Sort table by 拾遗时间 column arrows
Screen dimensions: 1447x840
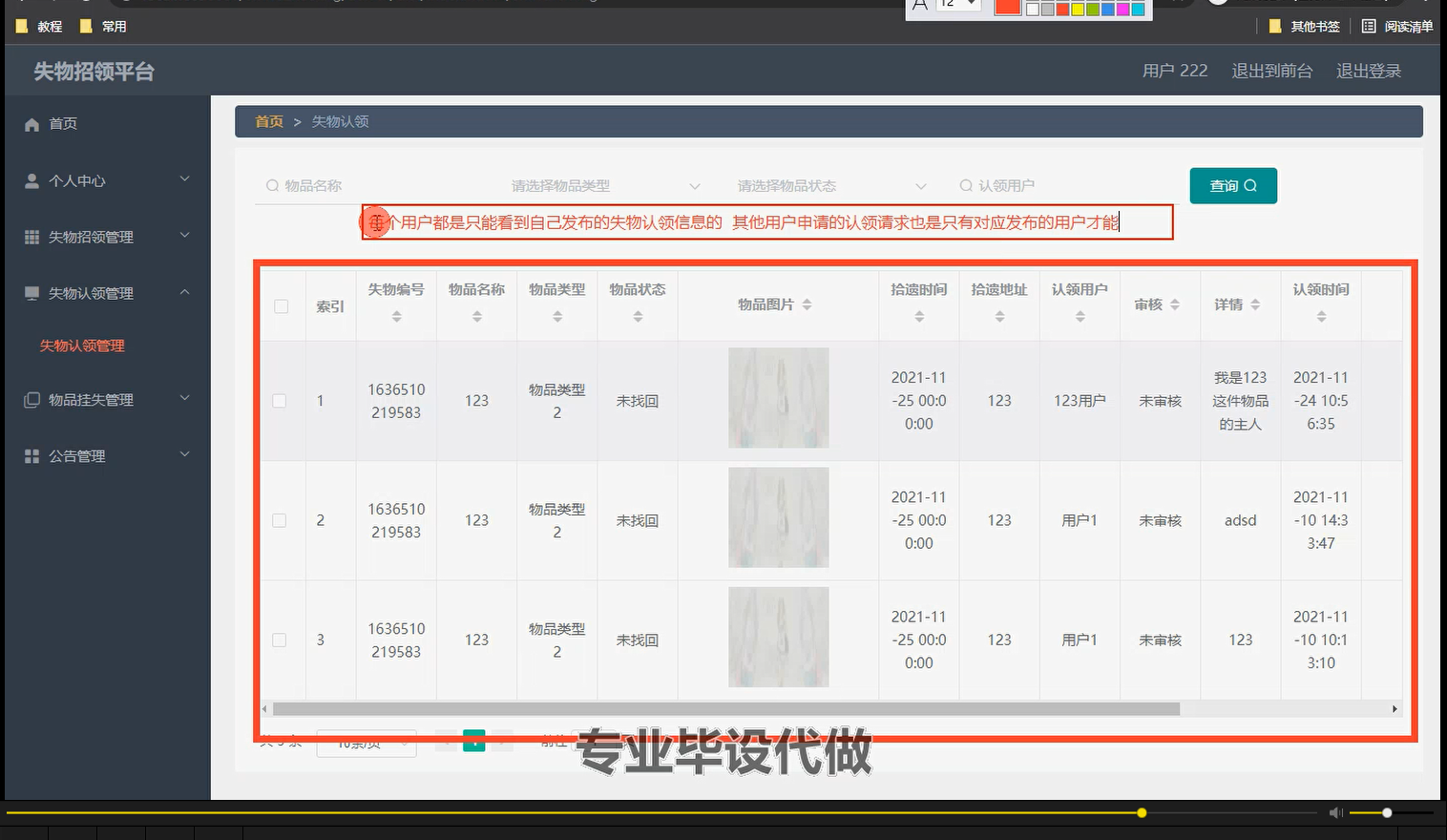[x=919, y=317]
